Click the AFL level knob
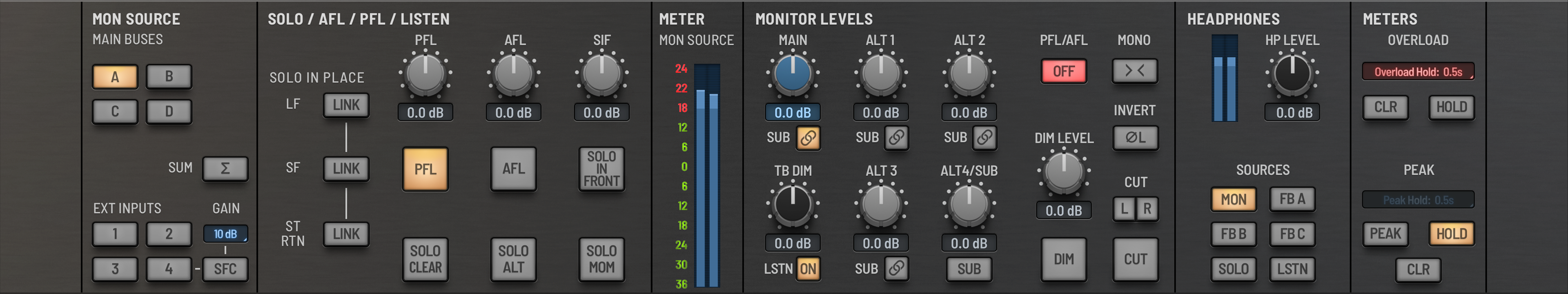 (514, 74)
